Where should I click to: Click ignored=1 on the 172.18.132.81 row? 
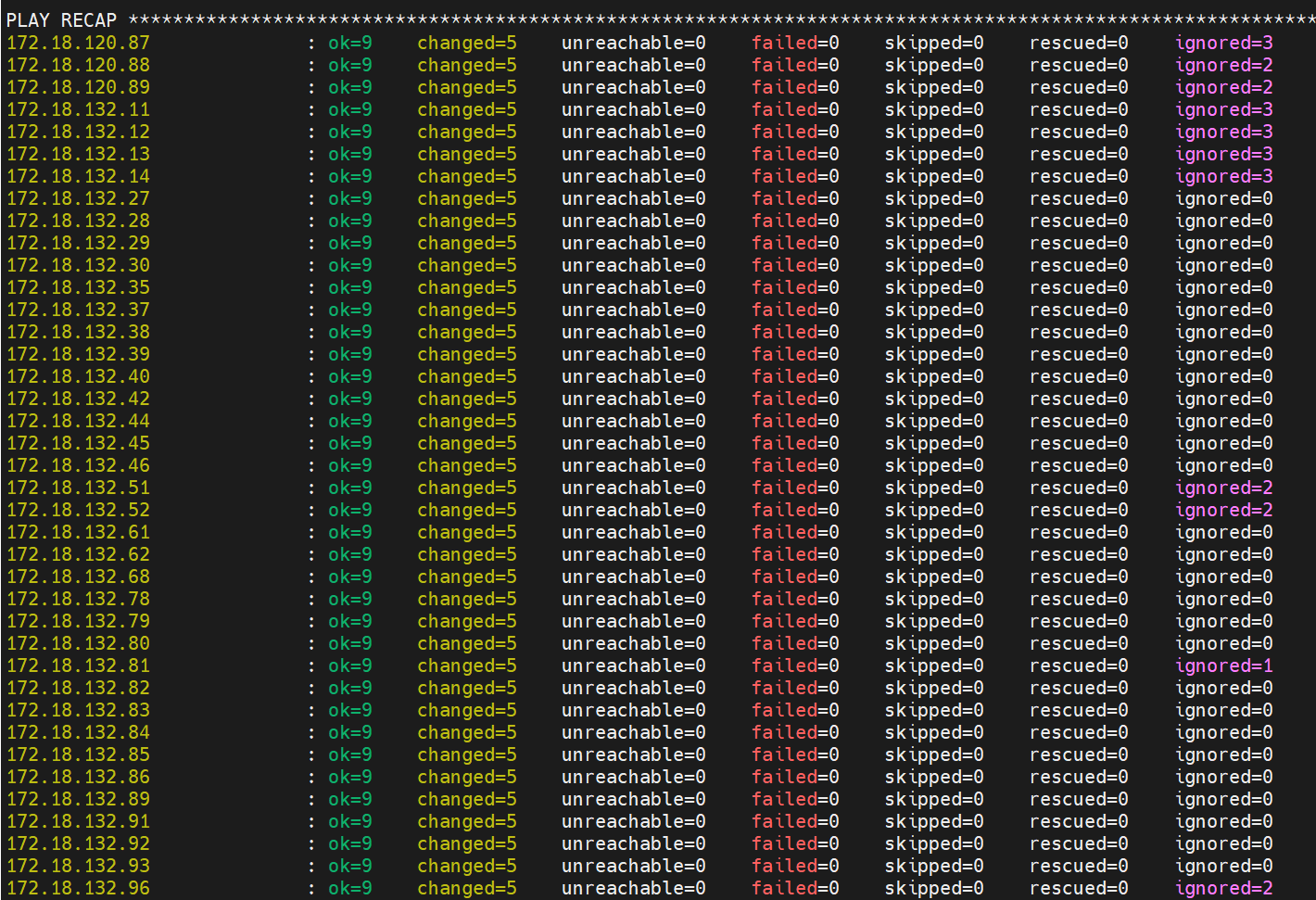1224,665
